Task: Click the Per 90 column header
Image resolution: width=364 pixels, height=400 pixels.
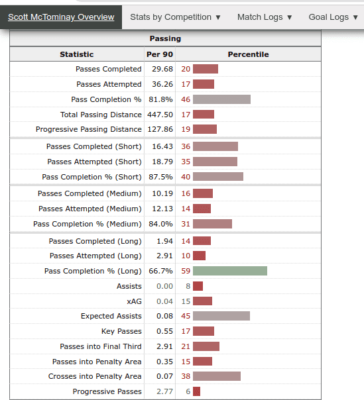Action: click(160, 54)
